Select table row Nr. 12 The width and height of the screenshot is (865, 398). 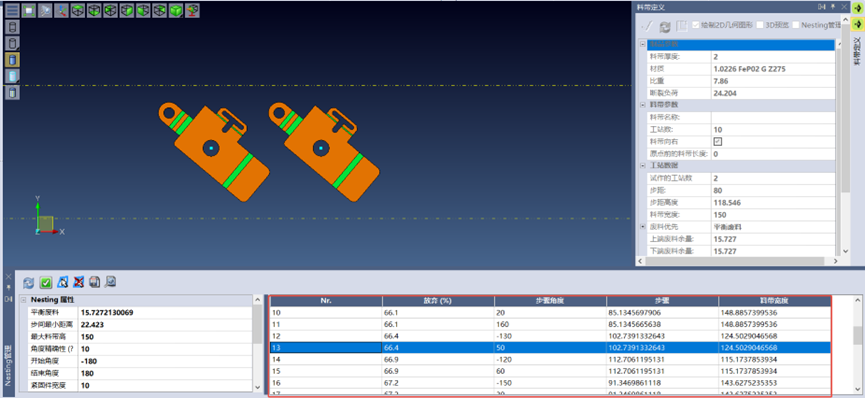(551, 336)
